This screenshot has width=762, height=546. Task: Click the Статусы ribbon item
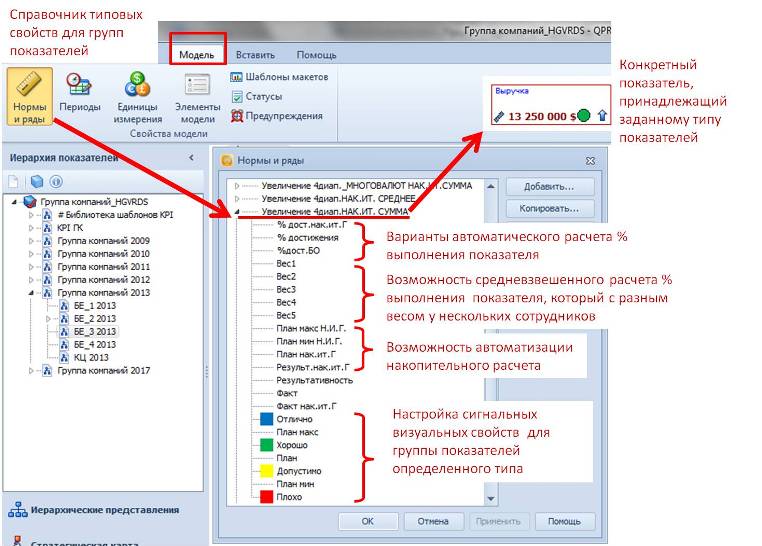(262, 96)
